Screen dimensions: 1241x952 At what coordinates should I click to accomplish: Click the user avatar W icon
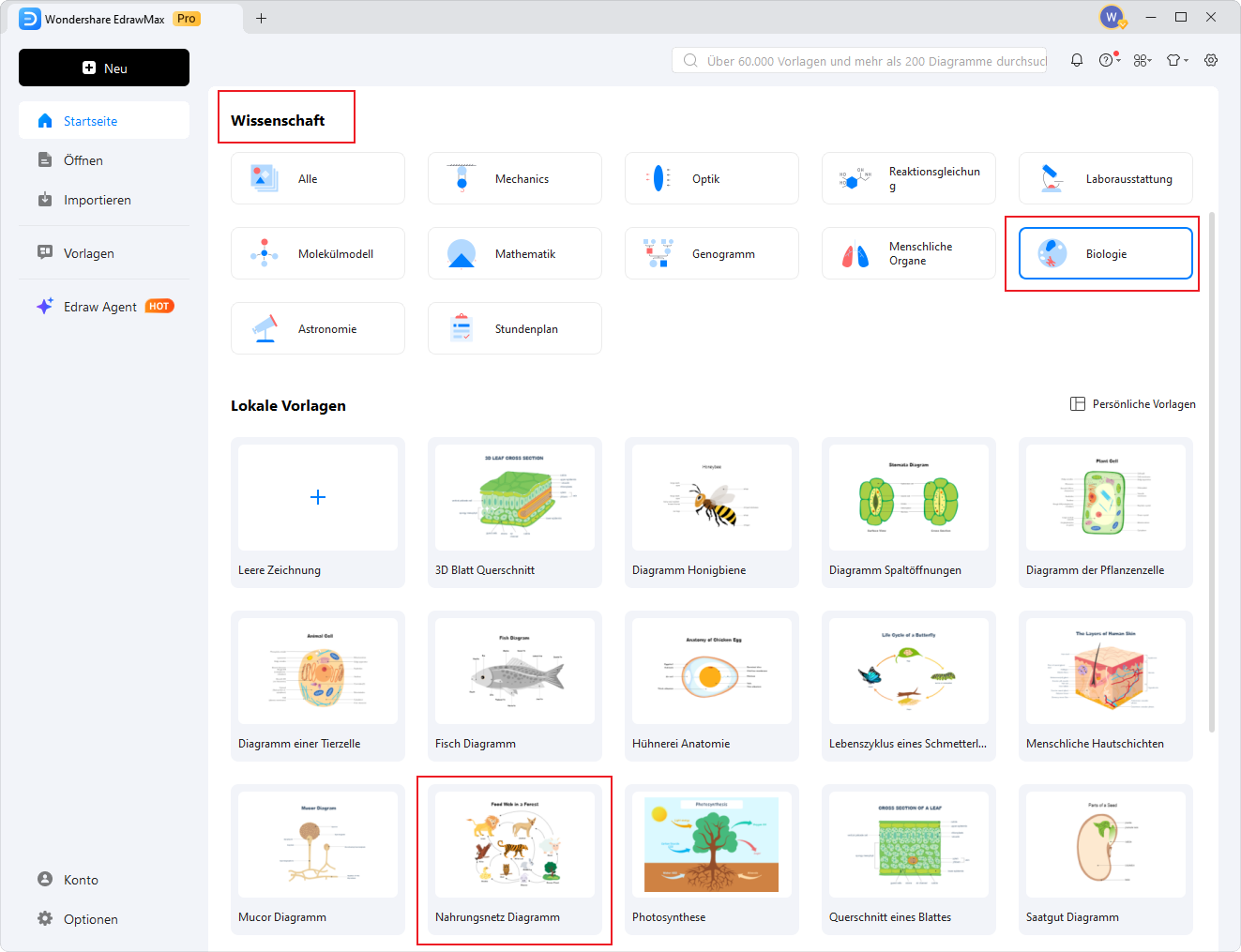click(x=1112, y=17)
